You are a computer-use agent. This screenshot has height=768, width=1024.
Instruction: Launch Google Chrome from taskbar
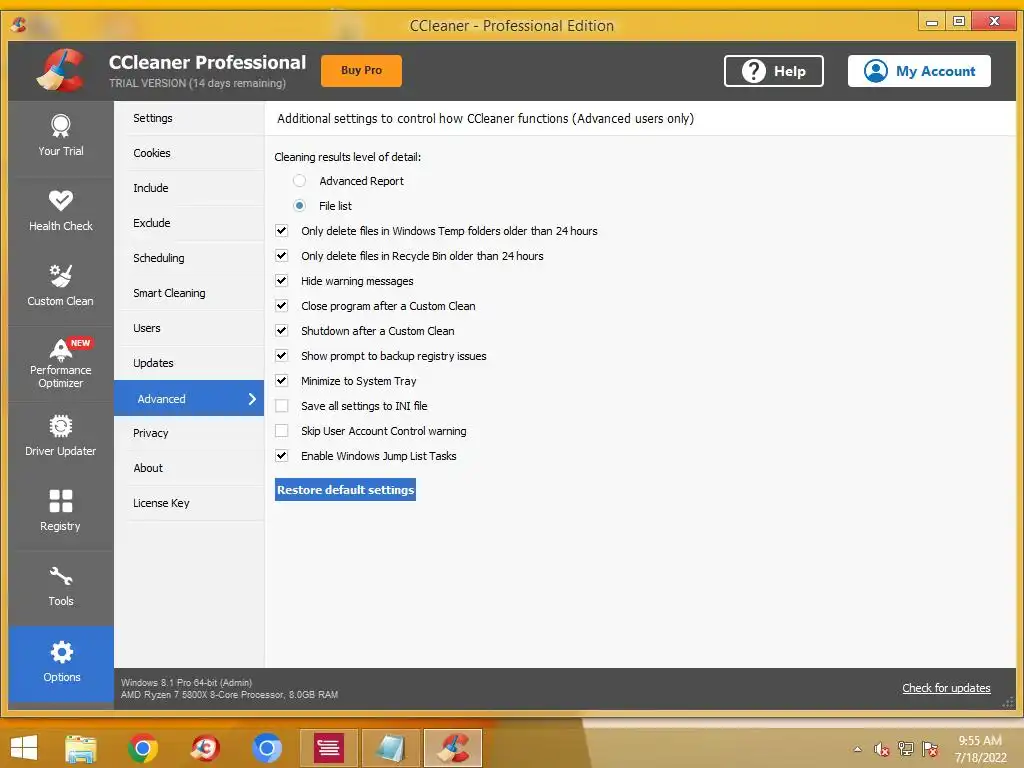tap(142, 748)
